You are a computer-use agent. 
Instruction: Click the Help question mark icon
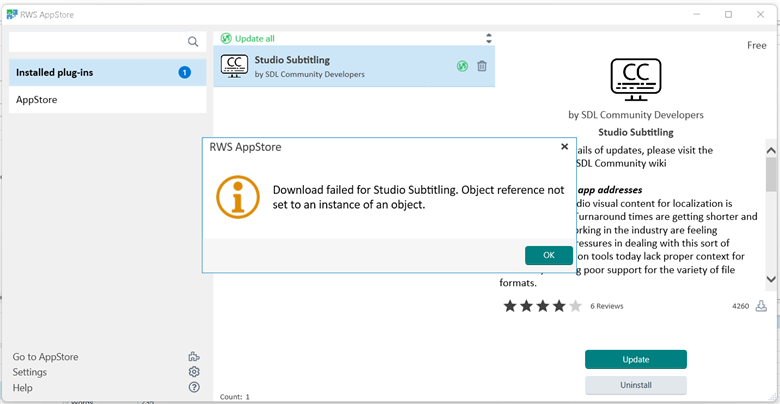[194, 387]
